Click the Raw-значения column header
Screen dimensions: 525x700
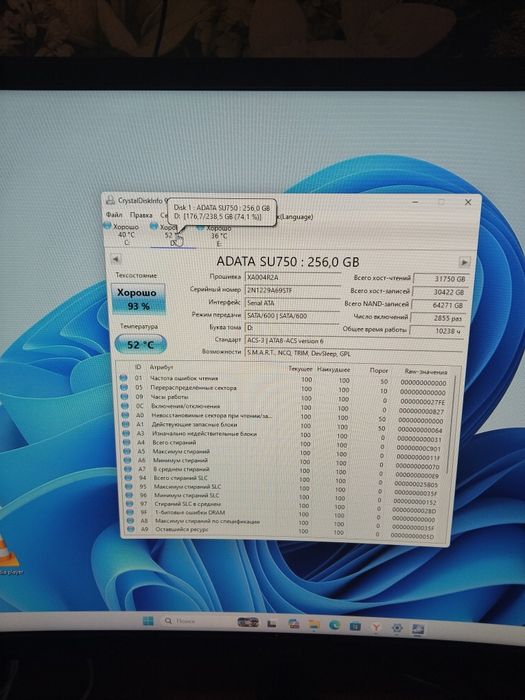coord(425,371)
